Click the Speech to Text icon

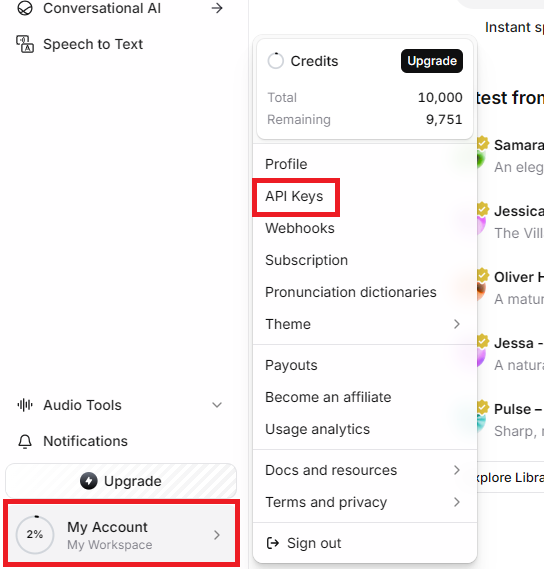25,44
